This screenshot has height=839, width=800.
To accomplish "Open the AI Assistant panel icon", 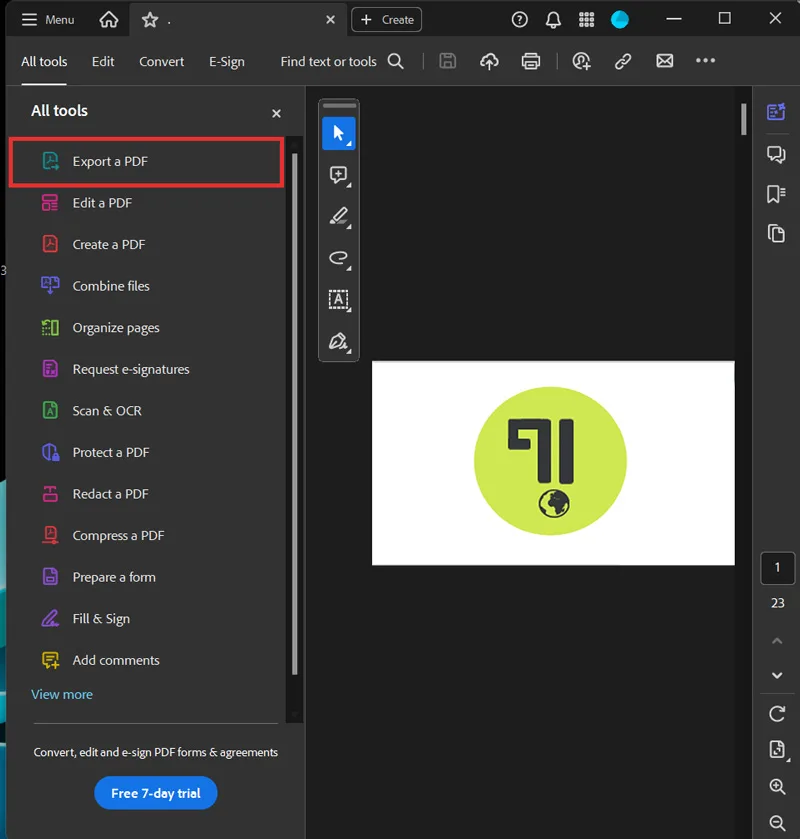I will coord(776,112).
